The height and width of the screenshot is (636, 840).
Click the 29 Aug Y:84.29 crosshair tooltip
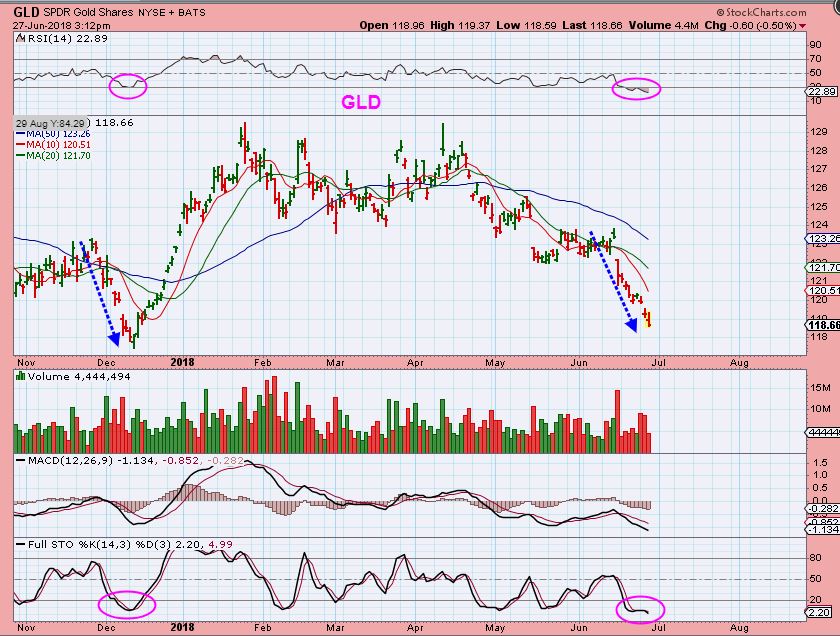pyautogui.click(x=50, y=124)
